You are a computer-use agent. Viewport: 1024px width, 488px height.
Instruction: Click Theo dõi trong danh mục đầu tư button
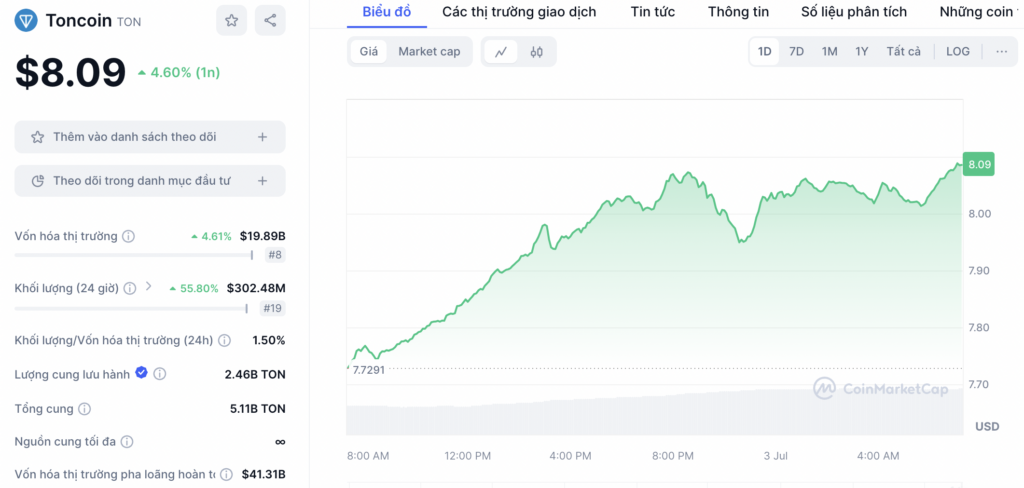150,180
